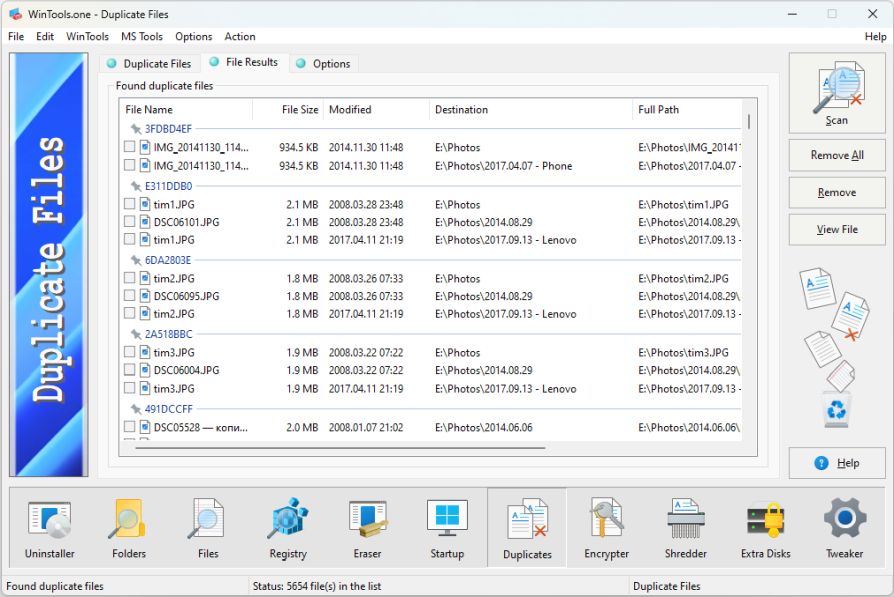The width and height of the screenshot is (894, 597).
Task: Open the Folders scan tool
Action: pos(129,527)
